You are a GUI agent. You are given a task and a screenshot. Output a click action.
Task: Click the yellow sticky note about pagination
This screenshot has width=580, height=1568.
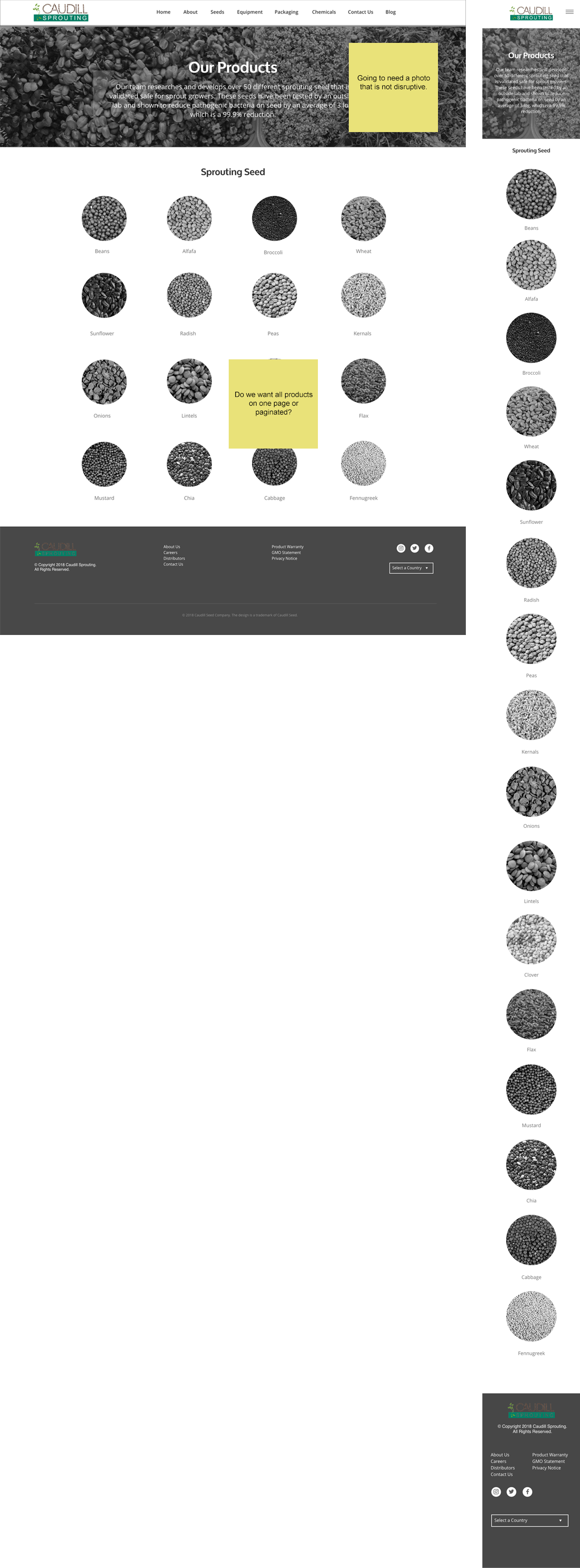pos(273,404)
